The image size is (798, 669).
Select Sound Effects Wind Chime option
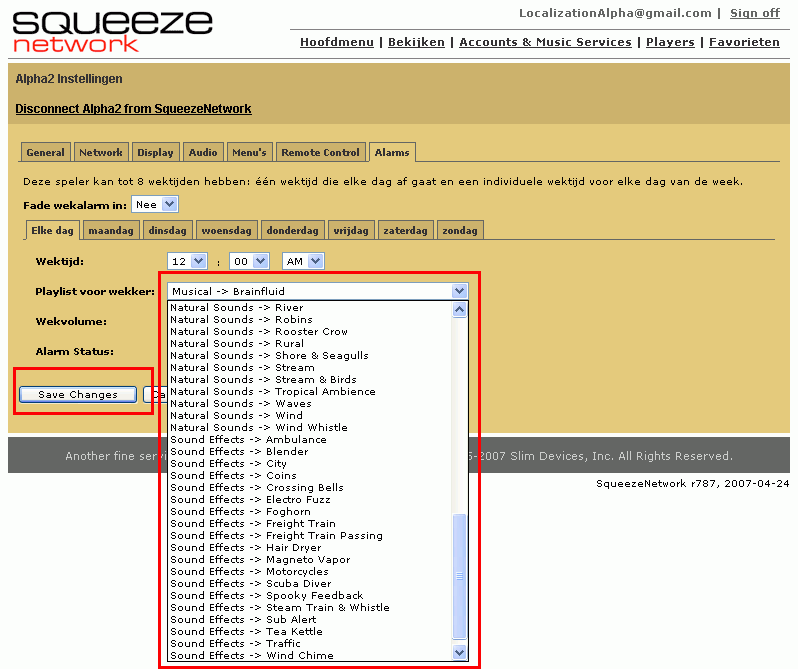[x=251, y=656]
